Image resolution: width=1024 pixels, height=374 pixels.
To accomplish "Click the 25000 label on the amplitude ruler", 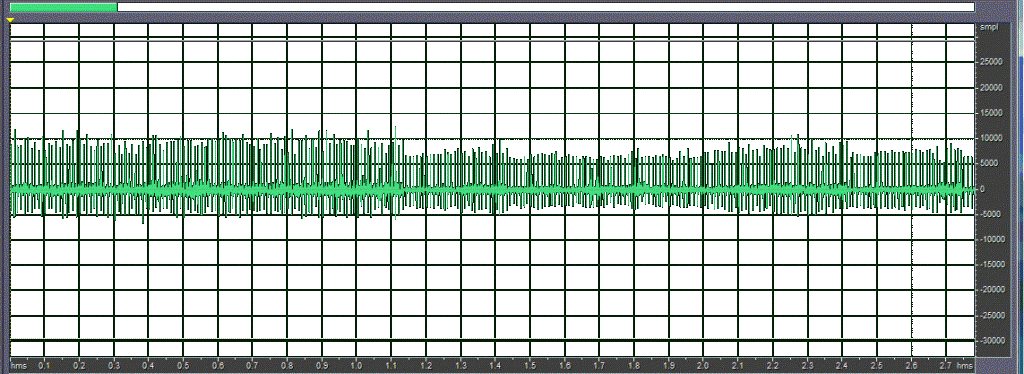I will tap(990, 62).
